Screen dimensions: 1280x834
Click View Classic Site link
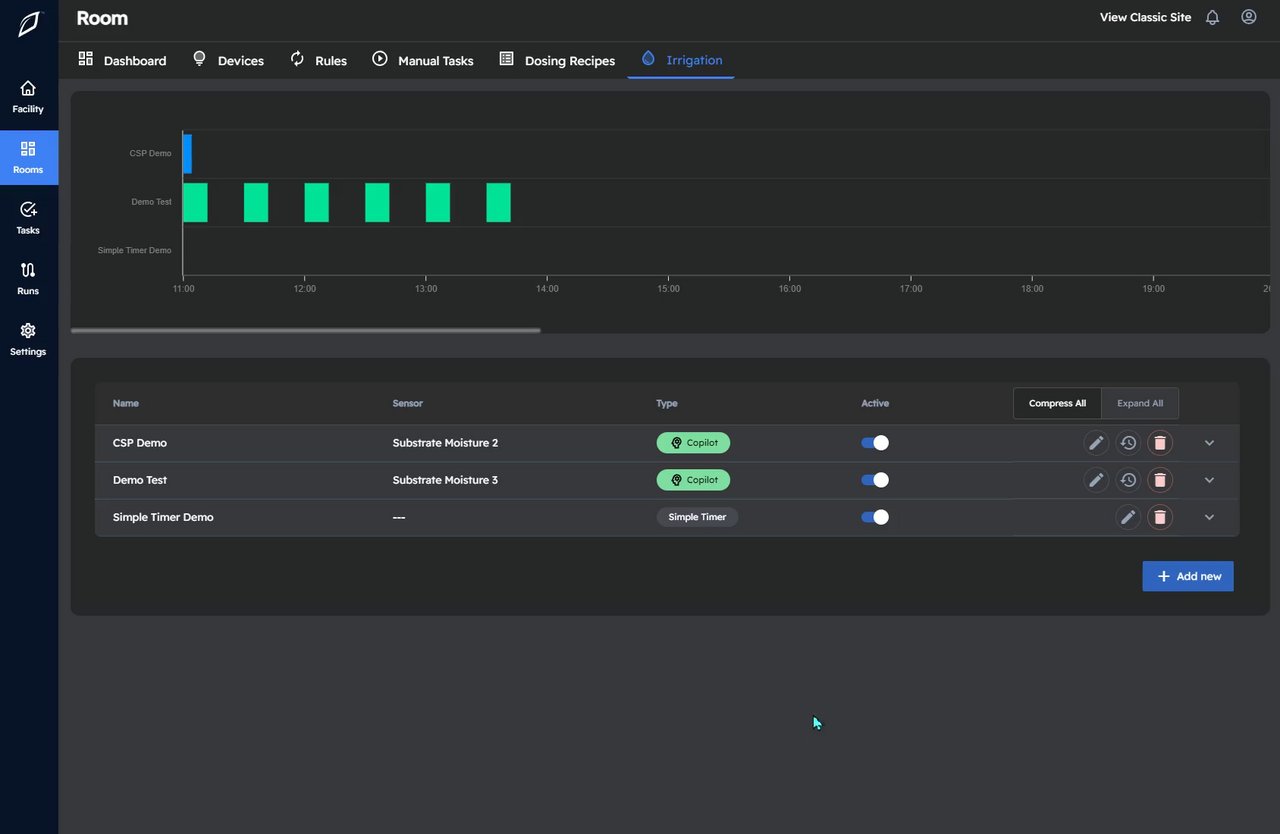[1145, 17]
